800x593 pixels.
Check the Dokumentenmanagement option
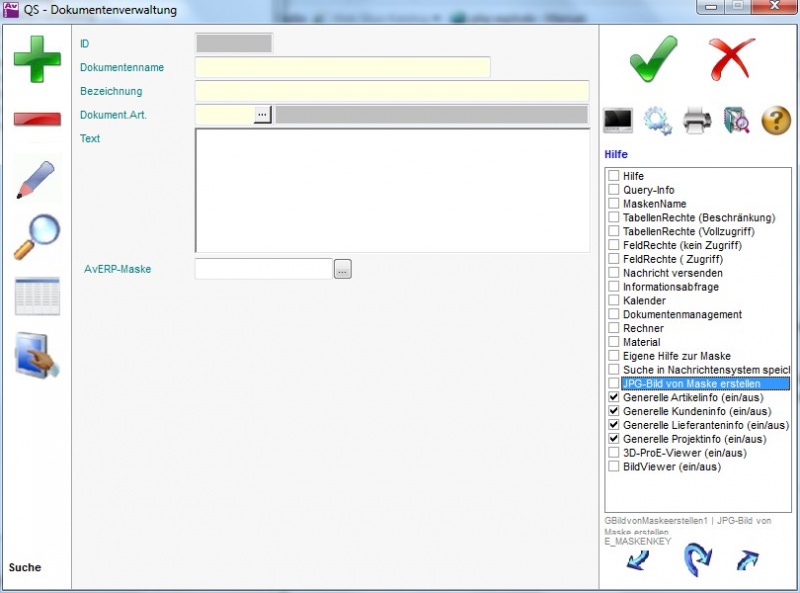[x=614, y=314]
